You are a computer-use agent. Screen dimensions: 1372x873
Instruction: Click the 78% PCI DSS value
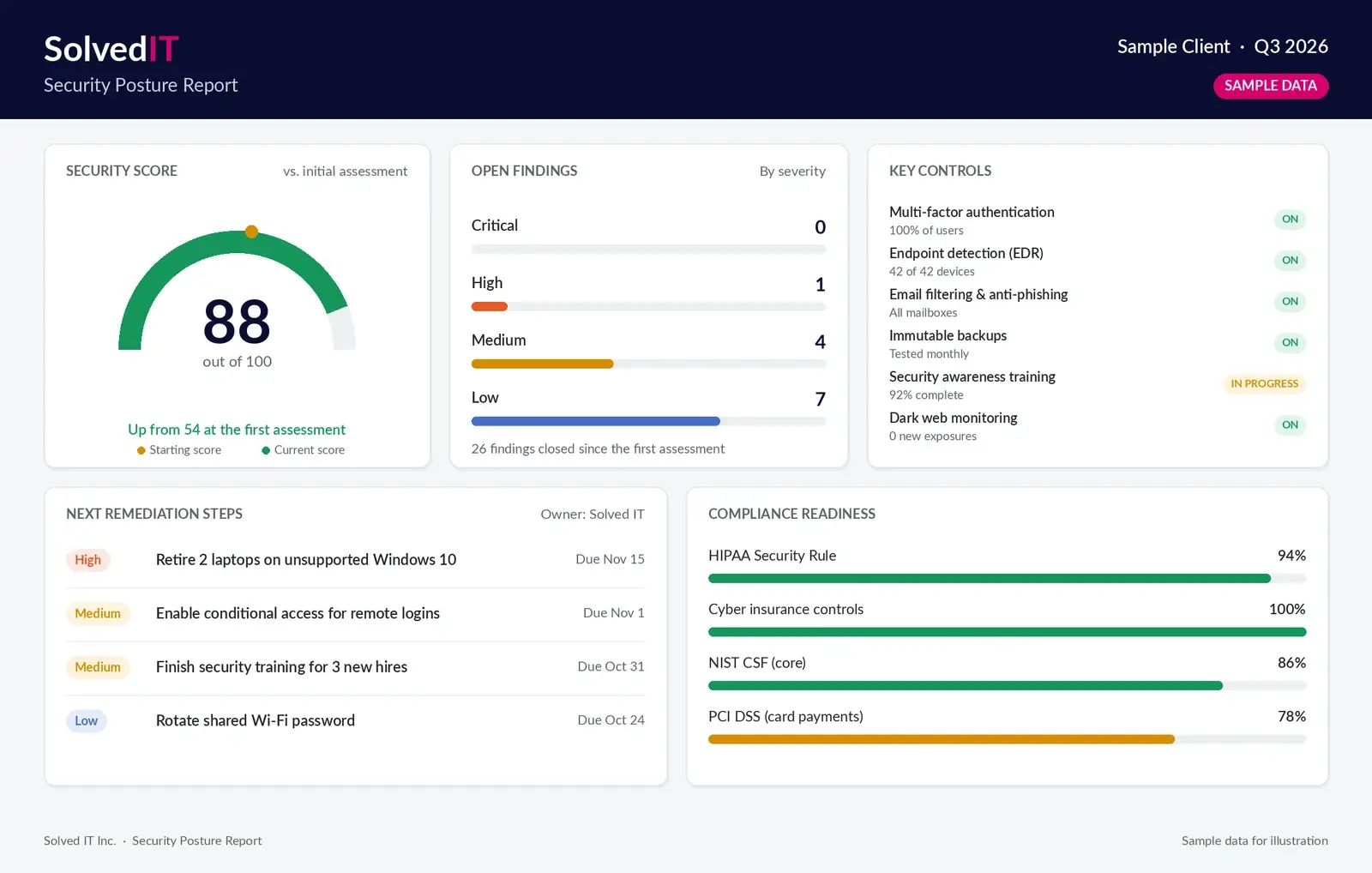(1291, 717)
